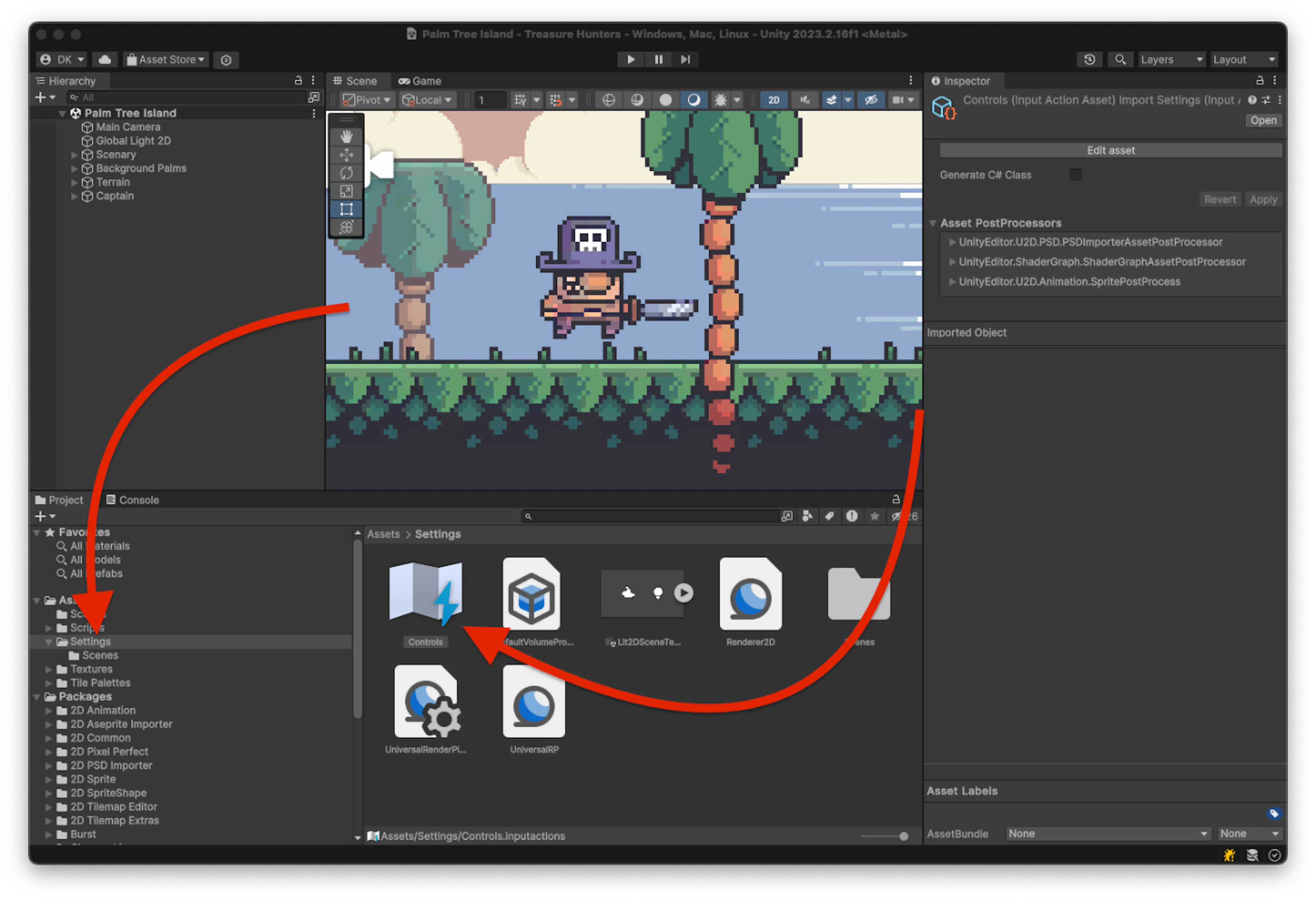Open the Asset Store menu
This screenshot has width=1316, height=900.
click(x=165, y=59)
